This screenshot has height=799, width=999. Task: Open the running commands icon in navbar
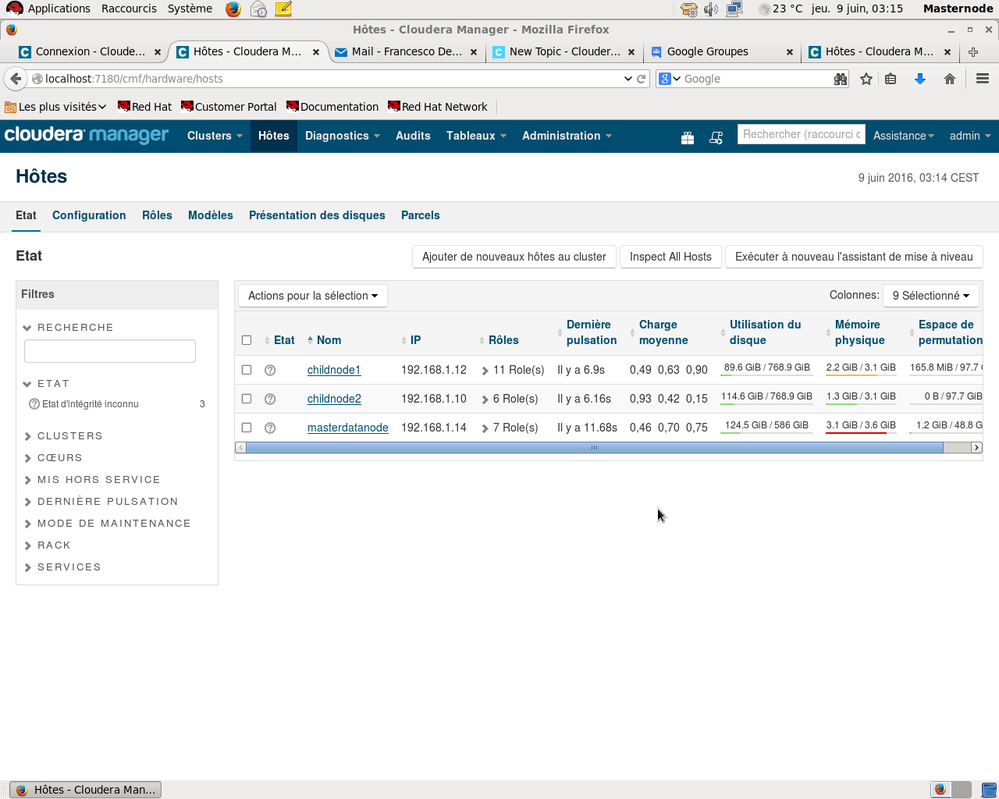click(x=716, y=138)
